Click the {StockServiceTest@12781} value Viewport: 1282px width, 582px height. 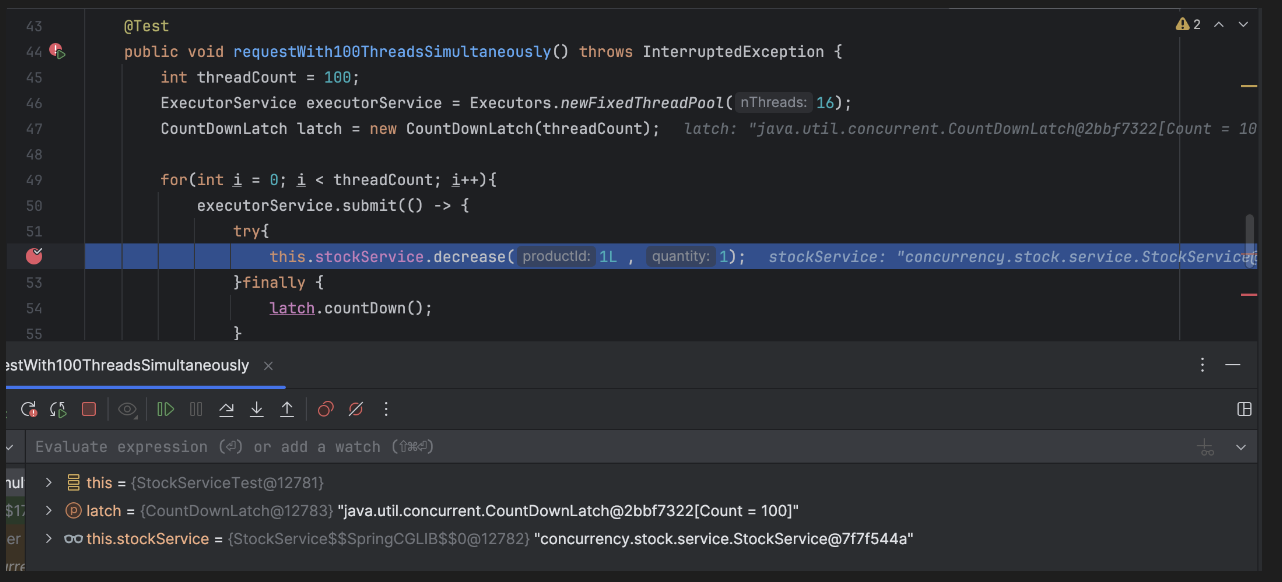229,483
